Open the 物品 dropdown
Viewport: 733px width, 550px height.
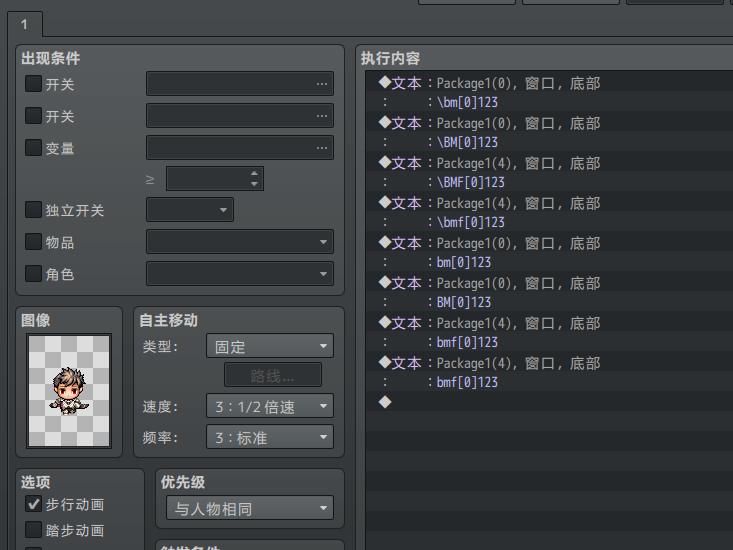(x=240, y=242)
